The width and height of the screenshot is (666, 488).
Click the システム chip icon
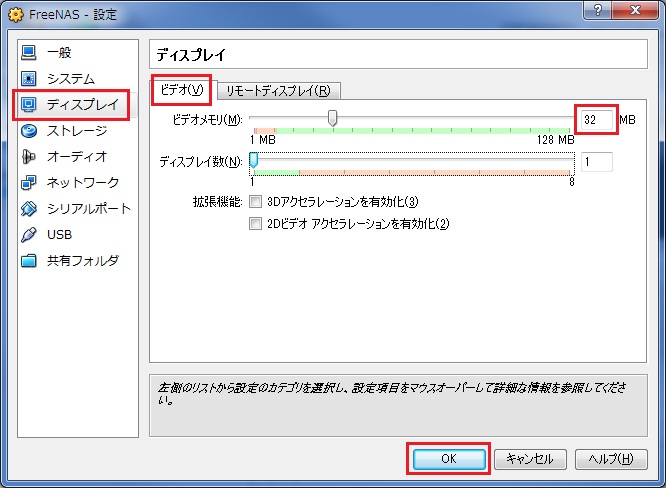[29, 79]
